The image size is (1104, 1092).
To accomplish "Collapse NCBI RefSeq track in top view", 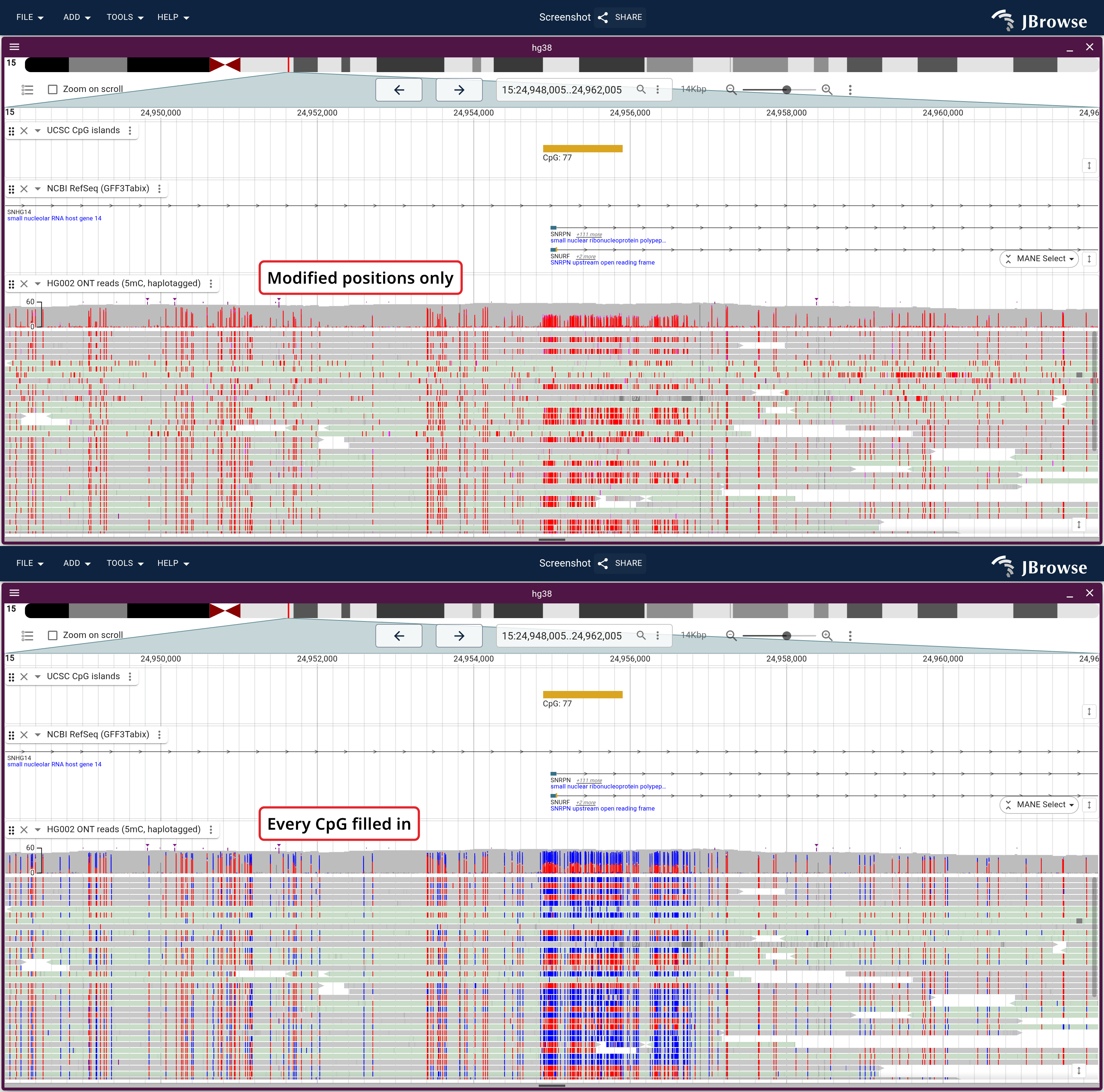I will pos(38,189).
